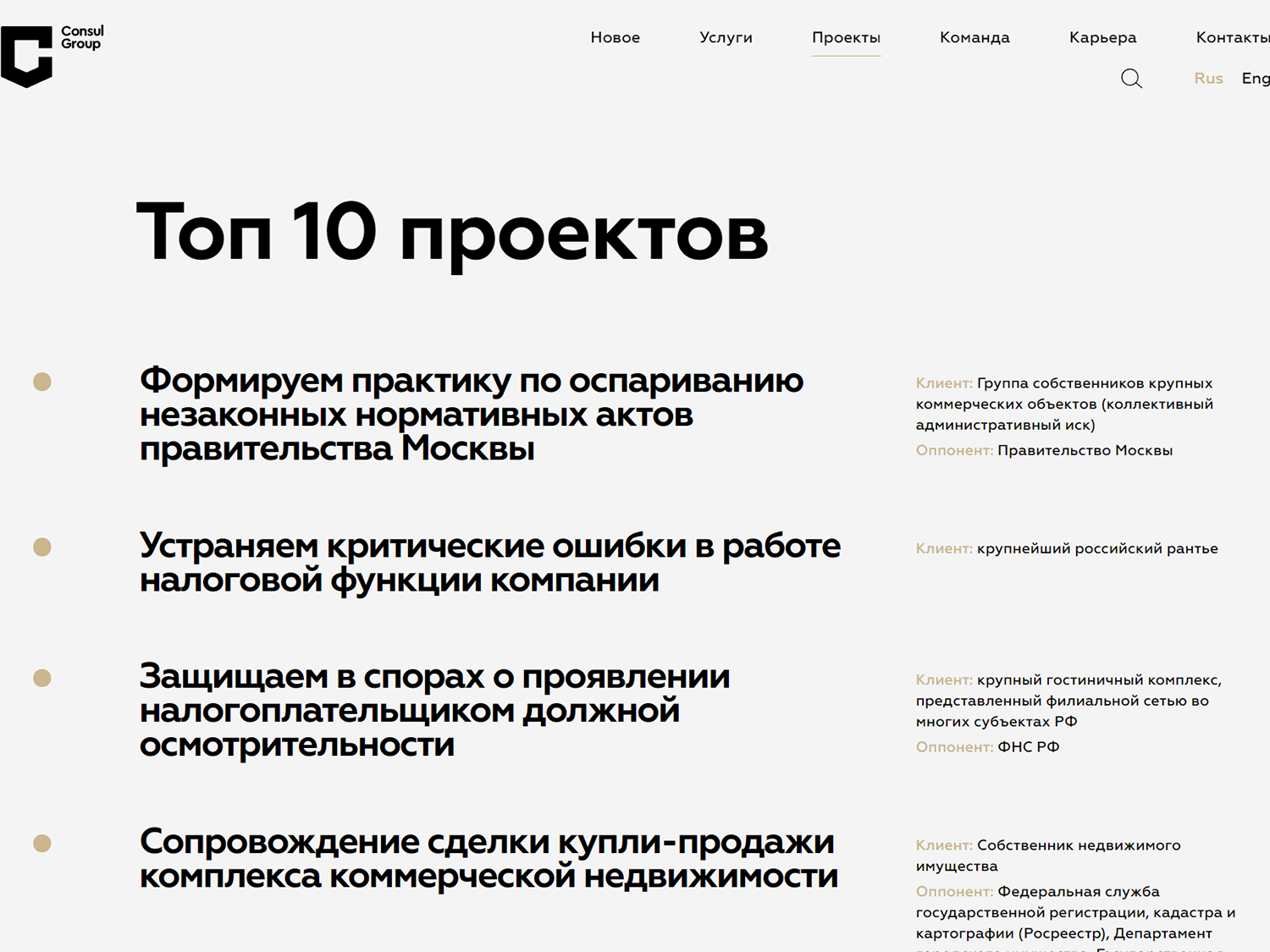Click the bullet dot beside real estate deal project
Image resolution: width=1270 pixels, height=952 pixels.
click(x=42, y=843)
